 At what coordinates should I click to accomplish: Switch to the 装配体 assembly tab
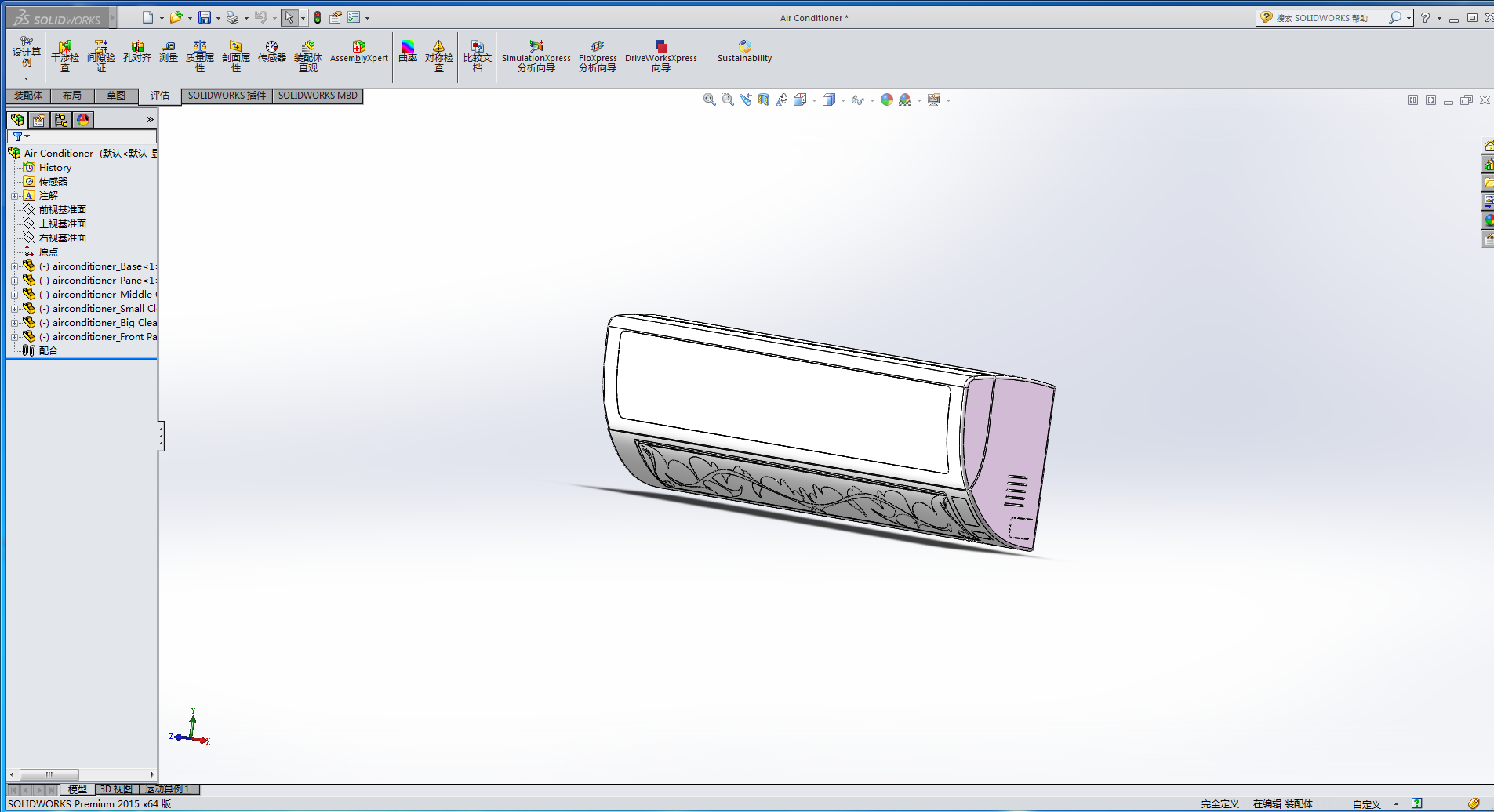(28, 96)
